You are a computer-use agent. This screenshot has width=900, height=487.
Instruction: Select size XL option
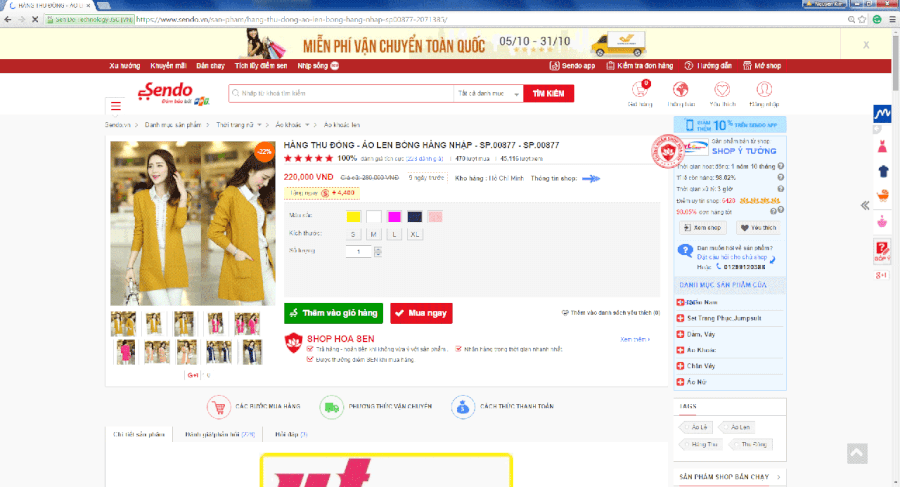point(415,234)
